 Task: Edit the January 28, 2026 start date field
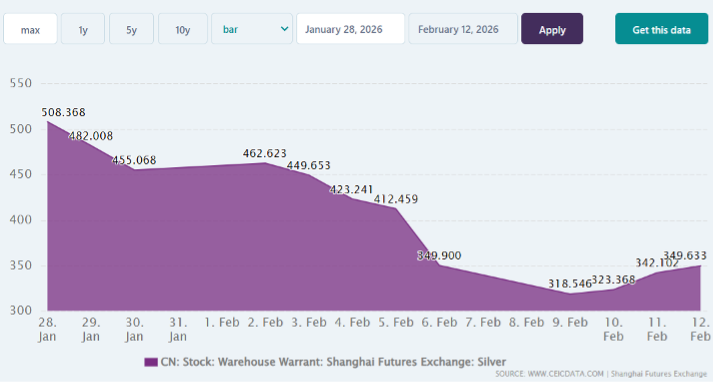350,29
